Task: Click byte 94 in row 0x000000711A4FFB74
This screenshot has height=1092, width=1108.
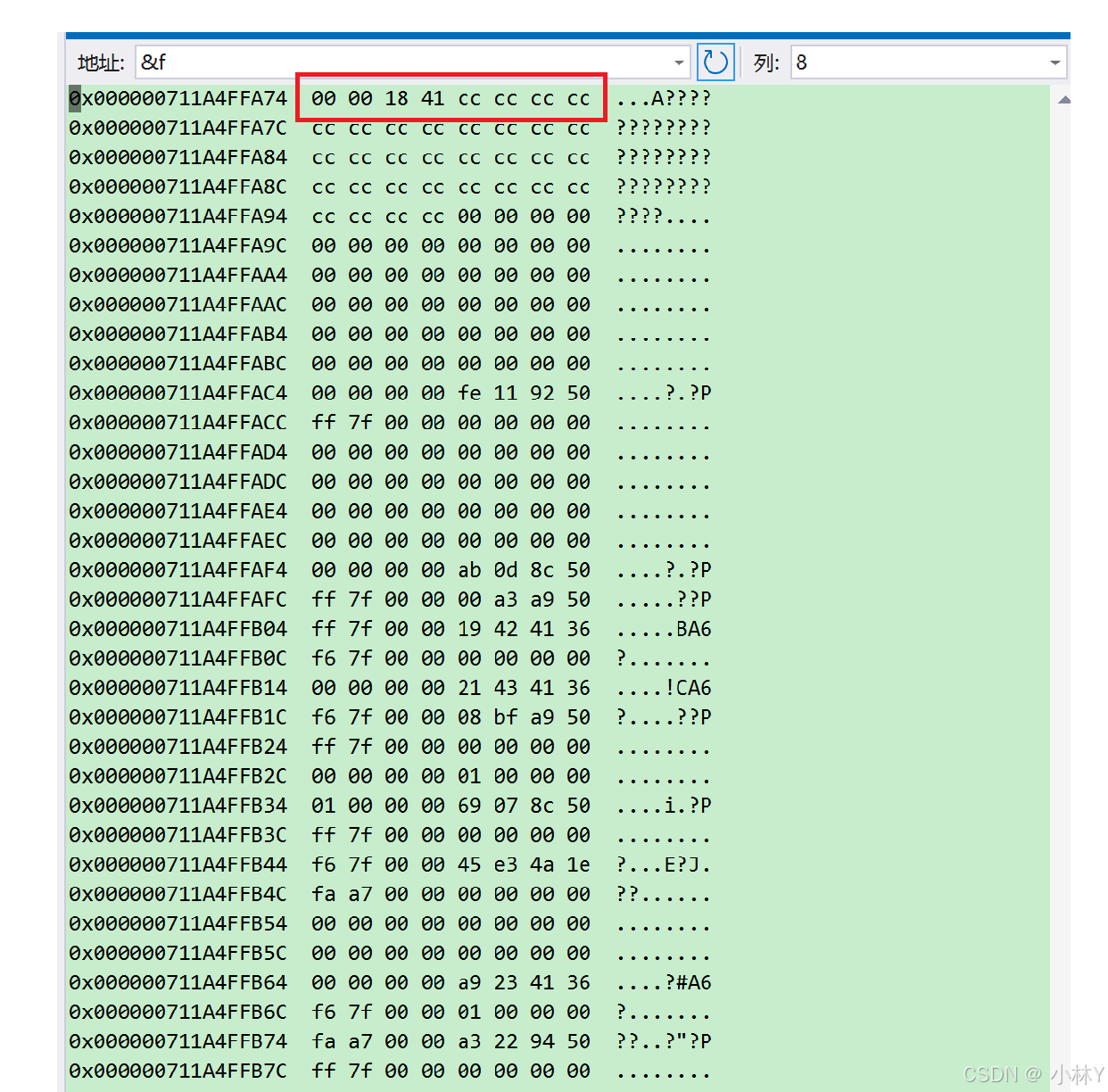Action: [x=542, y=1040]
